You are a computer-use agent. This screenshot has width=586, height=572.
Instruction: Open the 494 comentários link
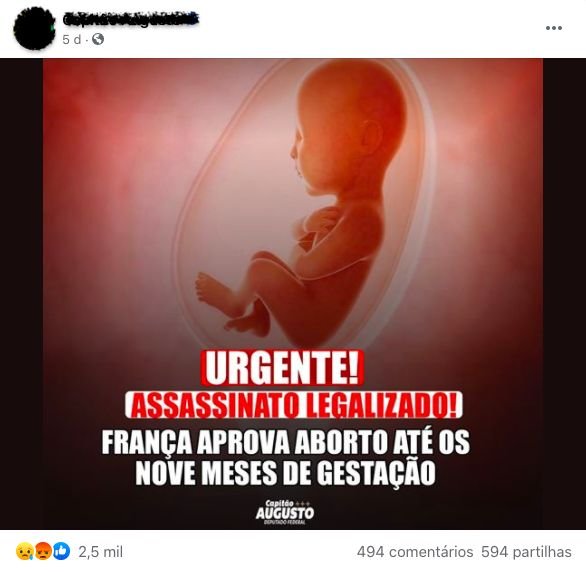(x=415, y=552)
